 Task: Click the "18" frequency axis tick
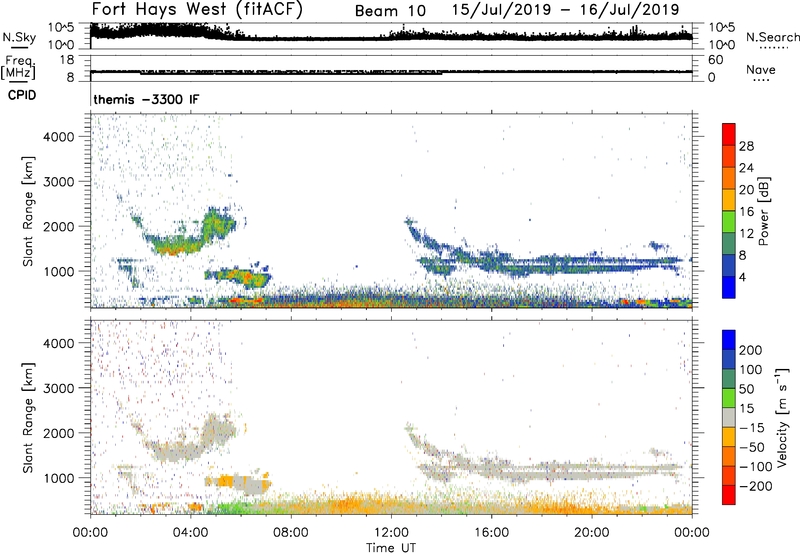[67, 60]
